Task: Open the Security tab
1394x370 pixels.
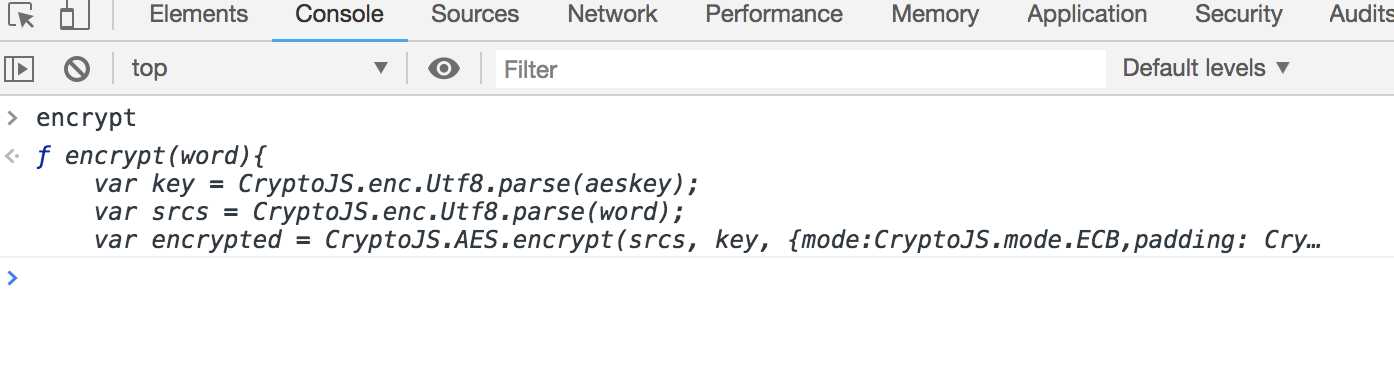Action: tap(1238, 15)
